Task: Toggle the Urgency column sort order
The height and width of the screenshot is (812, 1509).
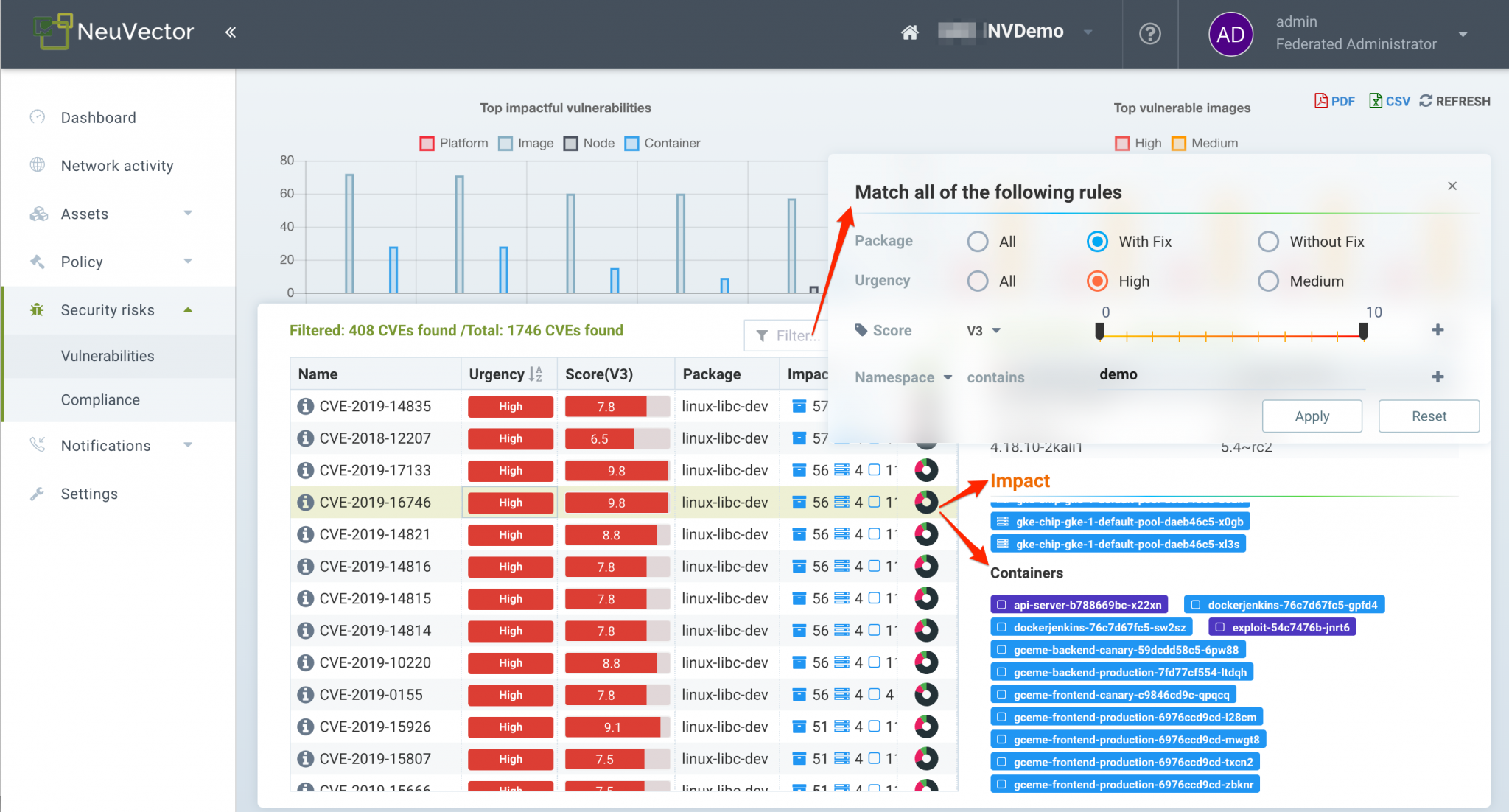Action: (x=536, y=374)
